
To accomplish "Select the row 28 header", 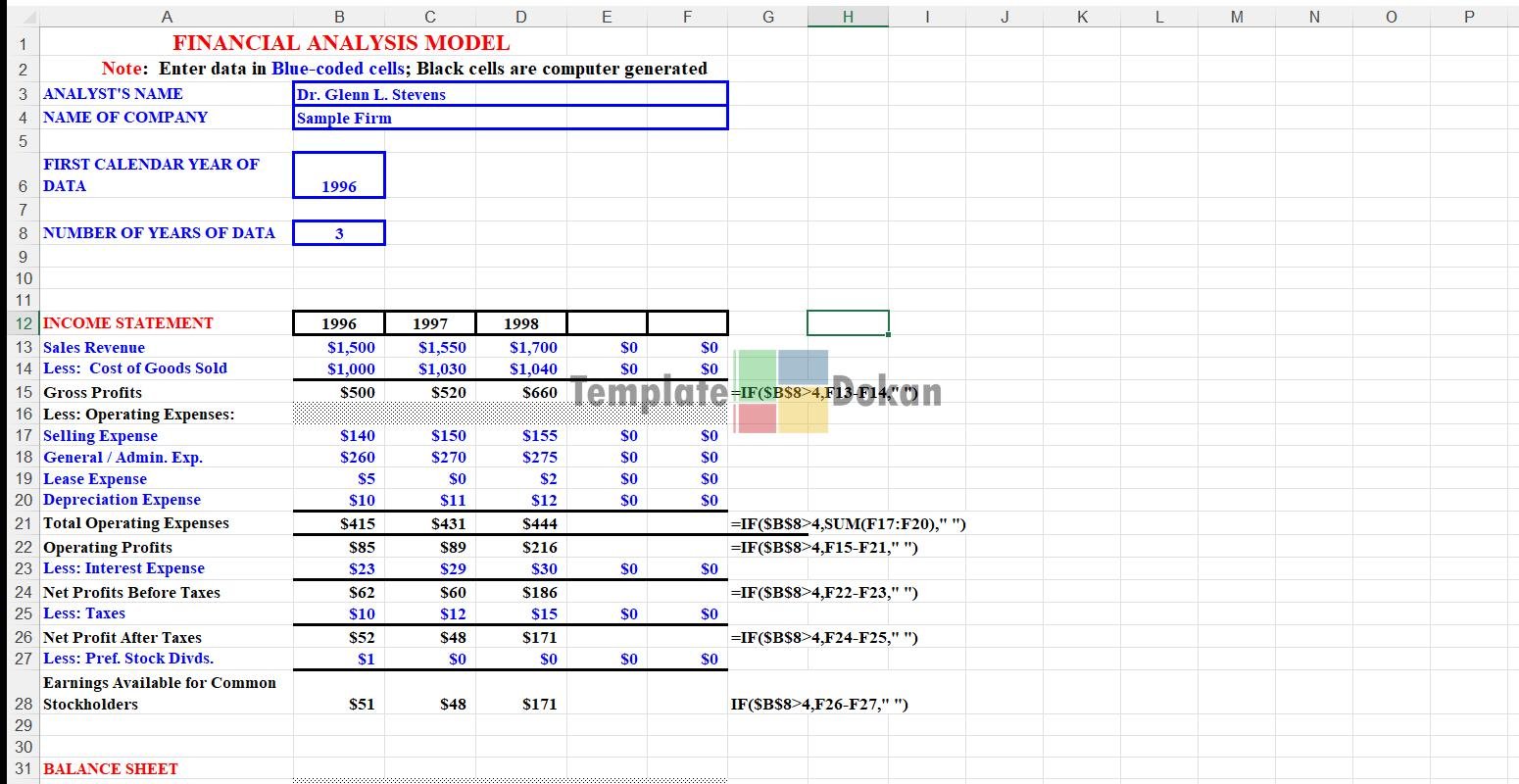I will [x=22, y=703].
